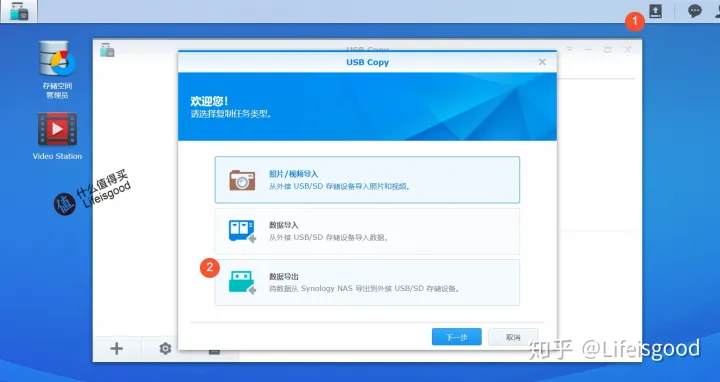Open the upload queue icon in top bar
This screenshot has height=382, width=720.
click(x=655, y=11)
